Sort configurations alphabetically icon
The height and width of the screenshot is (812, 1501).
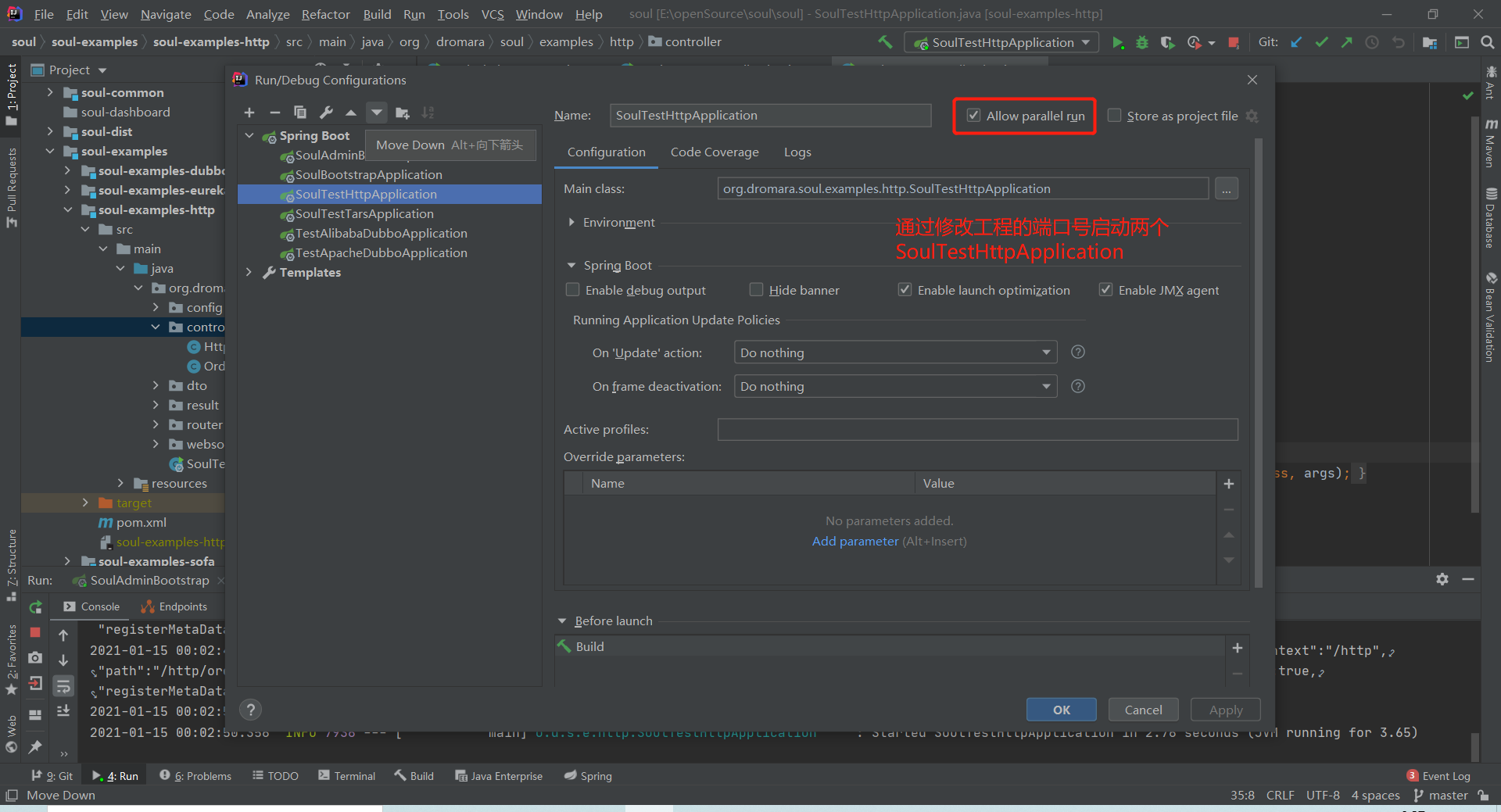pyautogui.click(x=428, y=113)
